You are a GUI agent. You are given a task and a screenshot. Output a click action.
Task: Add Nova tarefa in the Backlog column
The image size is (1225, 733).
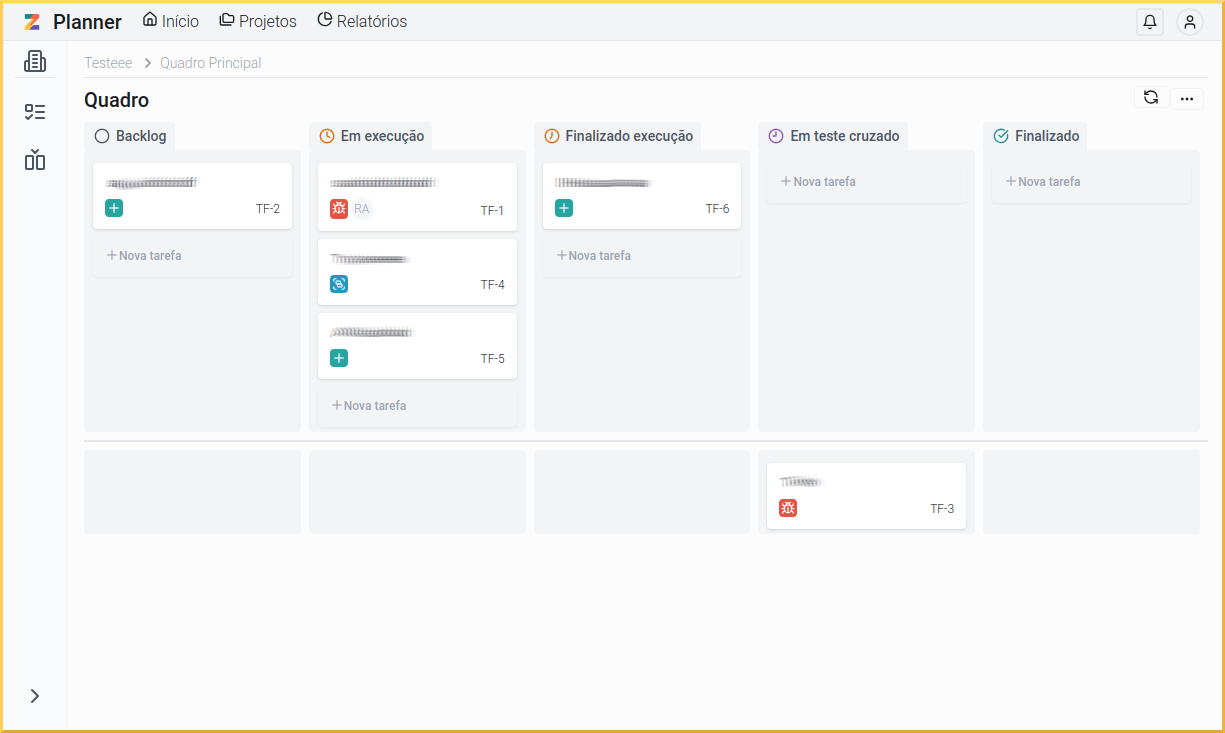pos(145,256)
